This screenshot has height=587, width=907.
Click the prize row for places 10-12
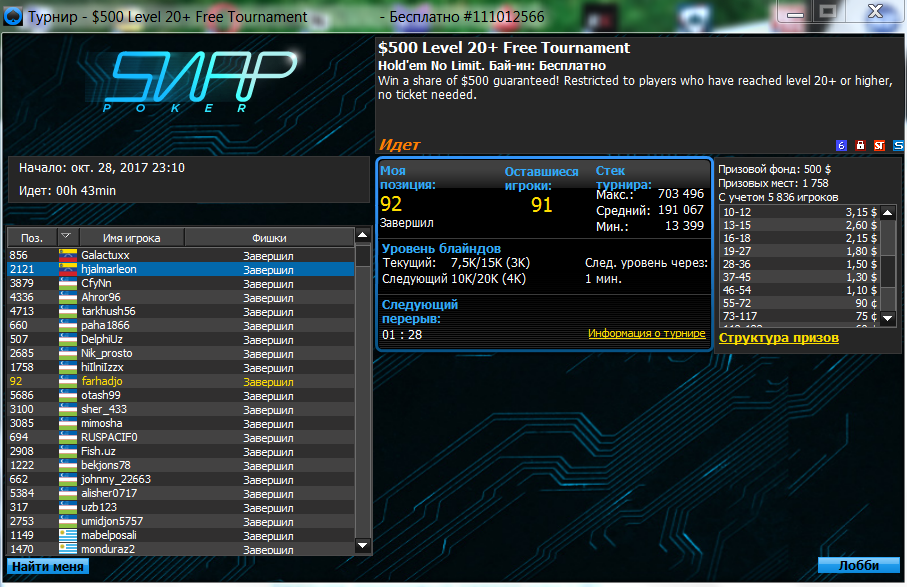pyautogui.click(x=800, y=212)
